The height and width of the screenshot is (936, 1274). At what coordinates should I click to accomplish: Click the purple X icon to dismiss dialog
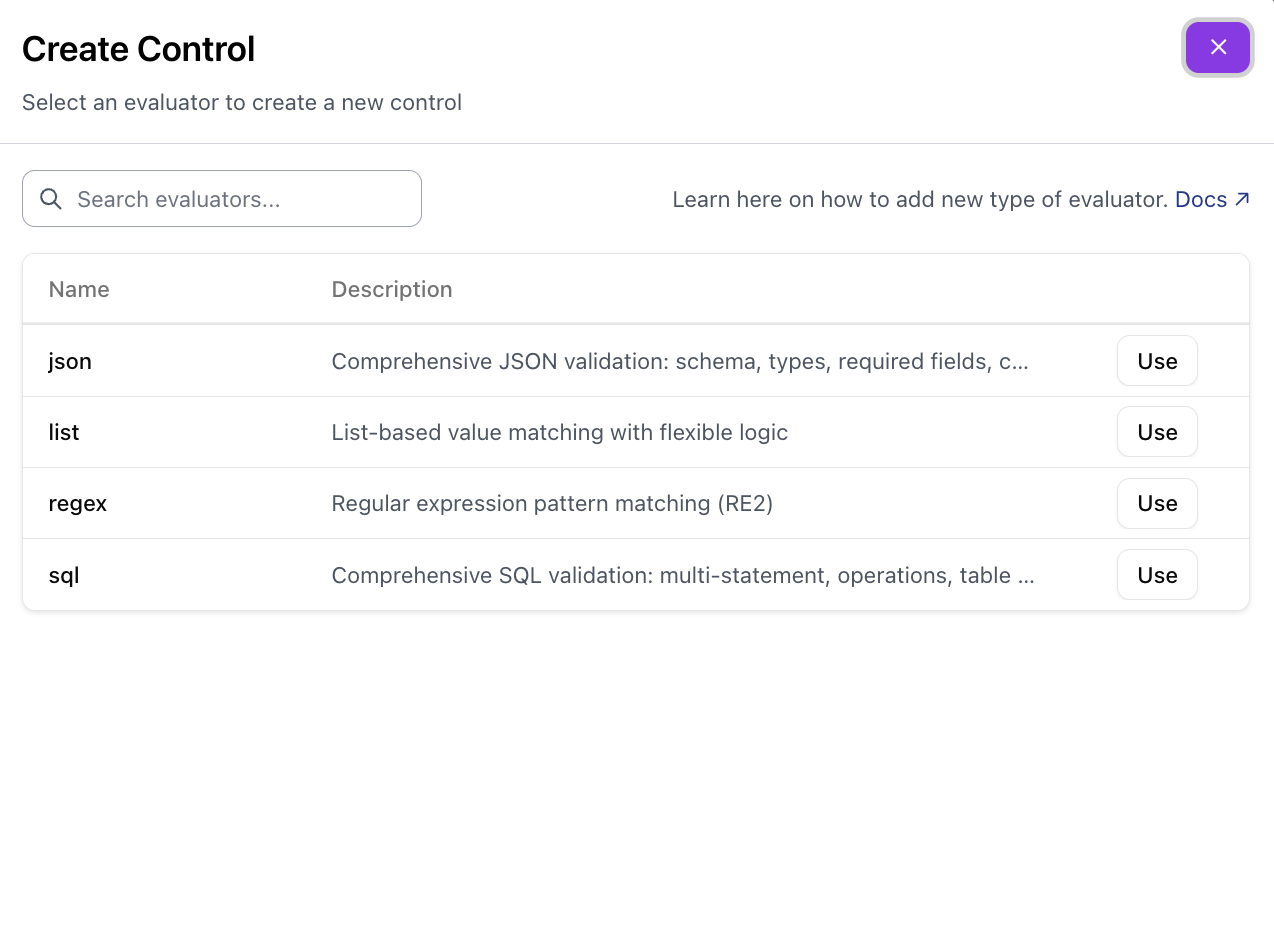point(1217,47)
